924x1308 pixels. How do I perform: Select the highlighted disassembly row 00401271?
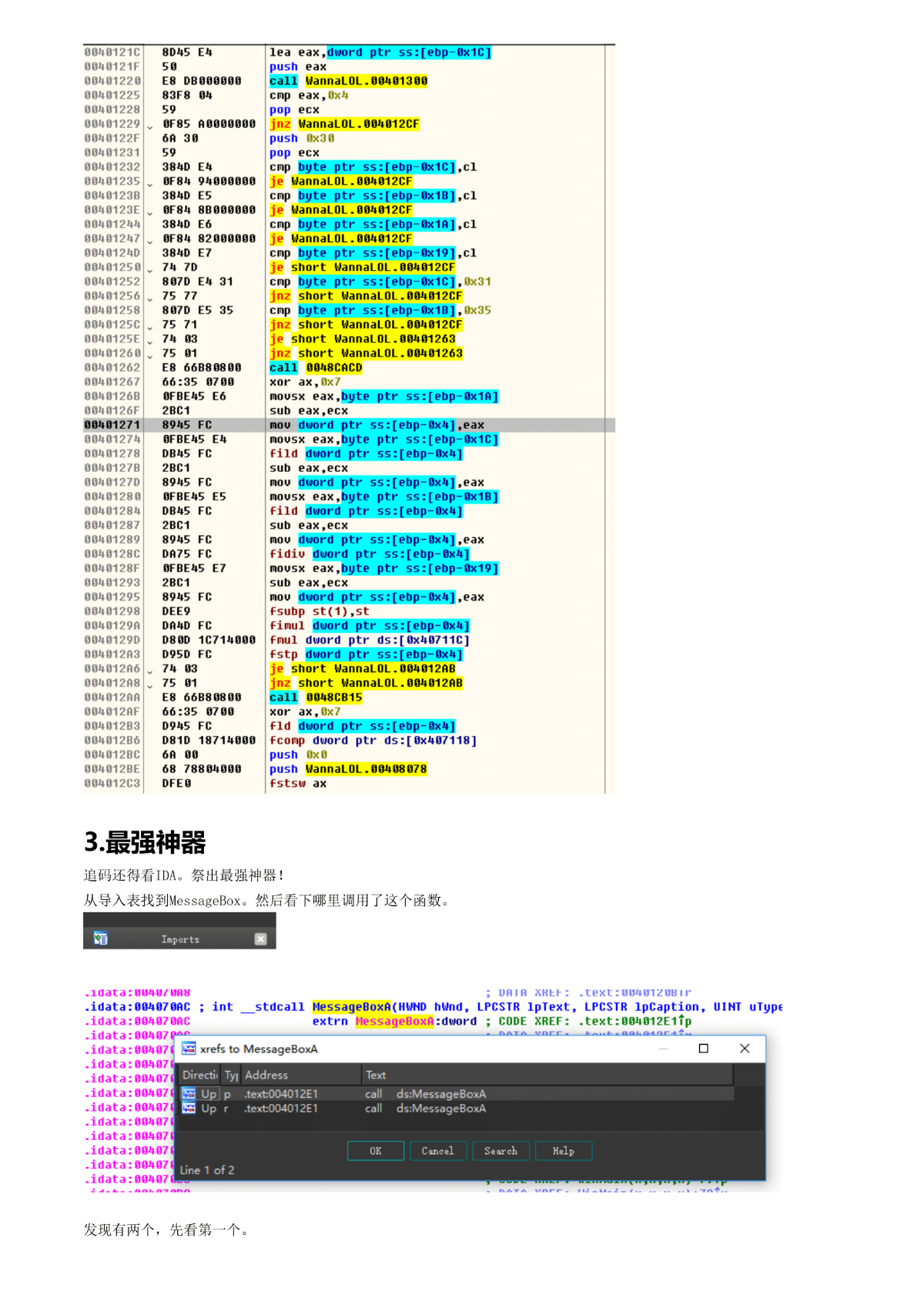click(349, 425)
